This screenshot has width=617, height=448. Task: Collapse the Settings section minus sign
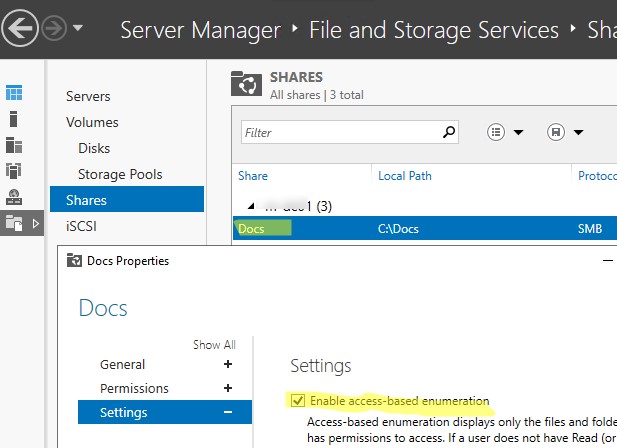tap(228, 412)
